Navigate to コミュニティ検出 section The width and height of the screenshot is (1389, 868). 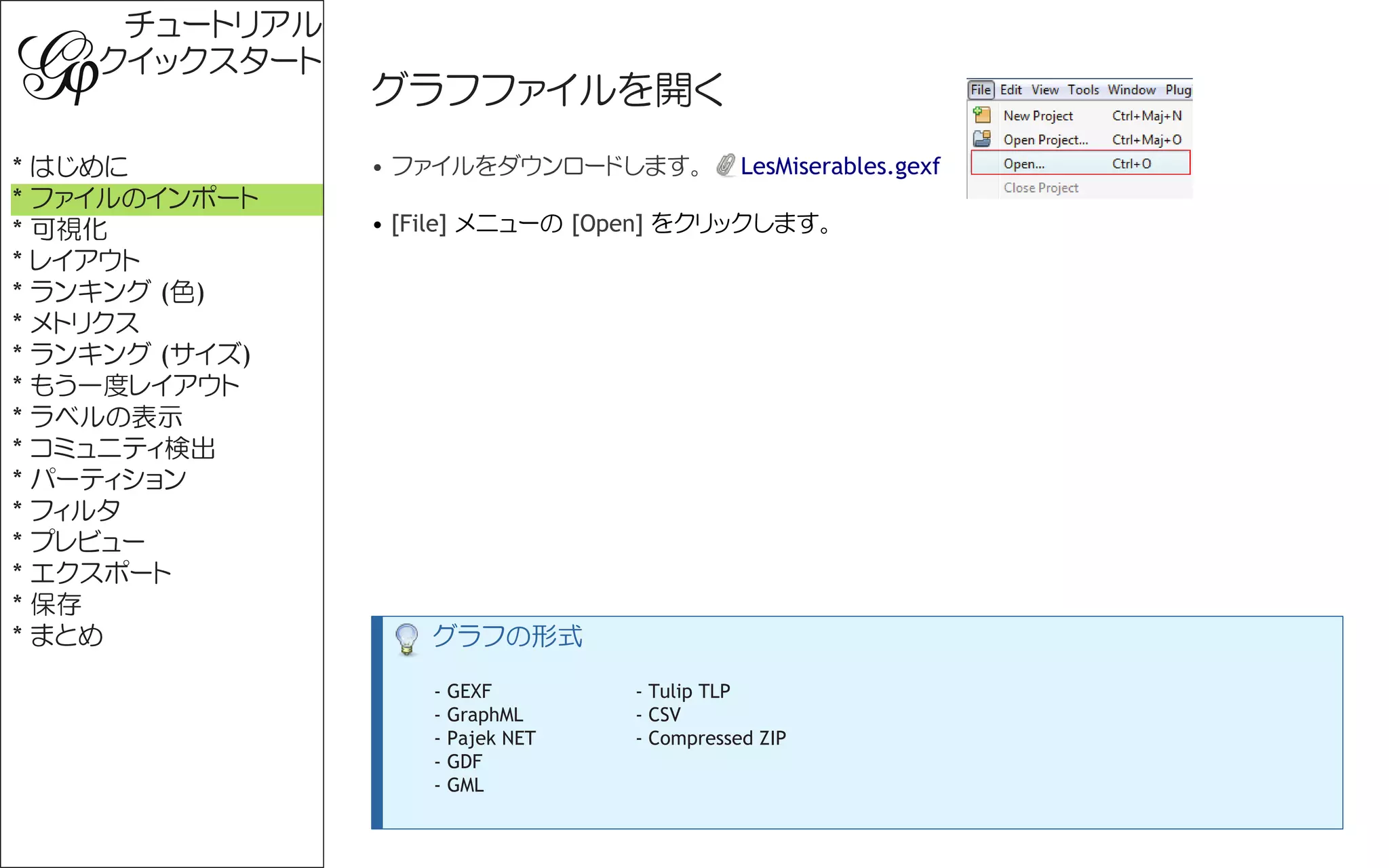tap(123, 448)
